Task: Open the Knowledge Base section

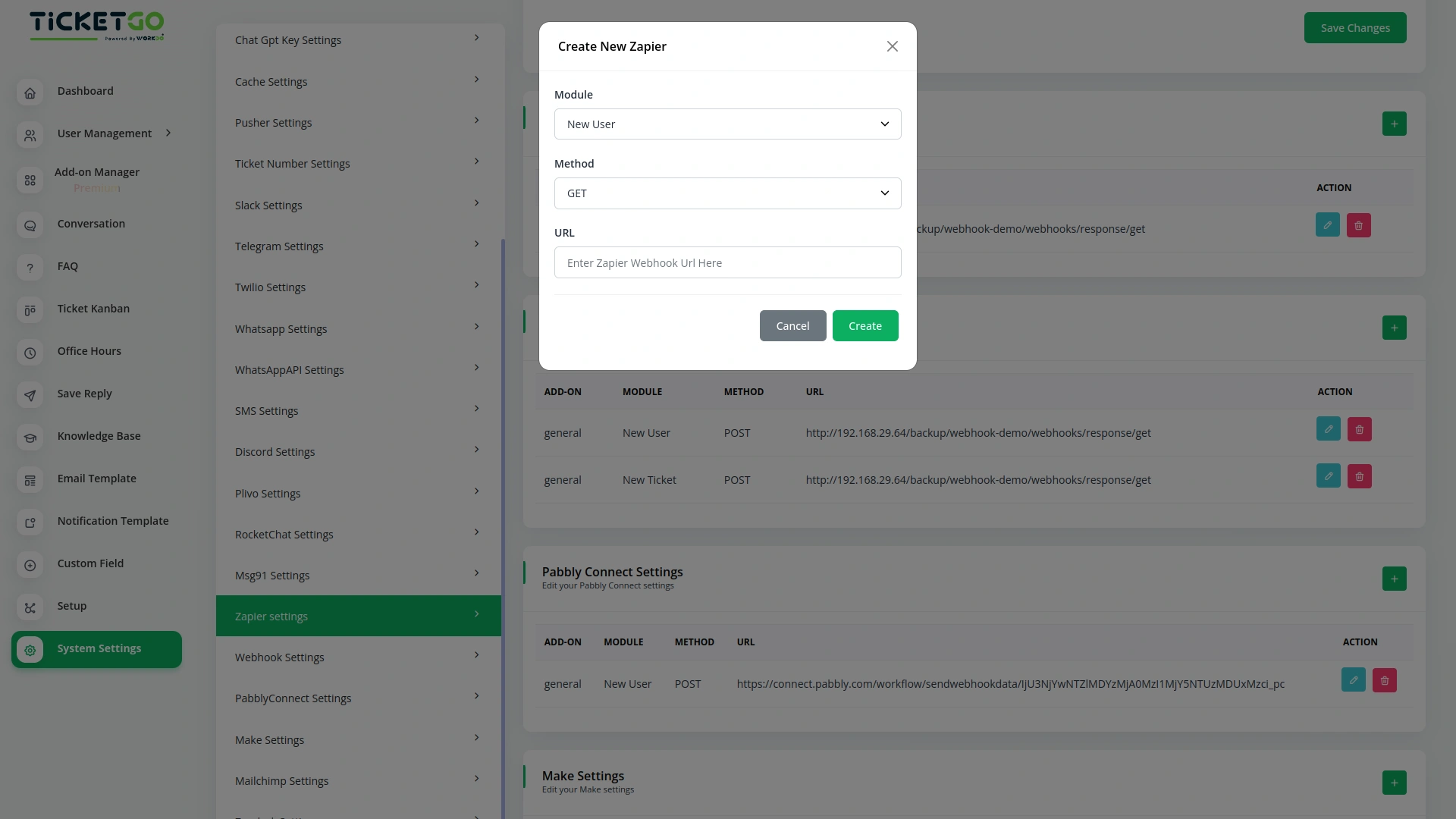Action: pyautogui.click(x=99, y=436)
